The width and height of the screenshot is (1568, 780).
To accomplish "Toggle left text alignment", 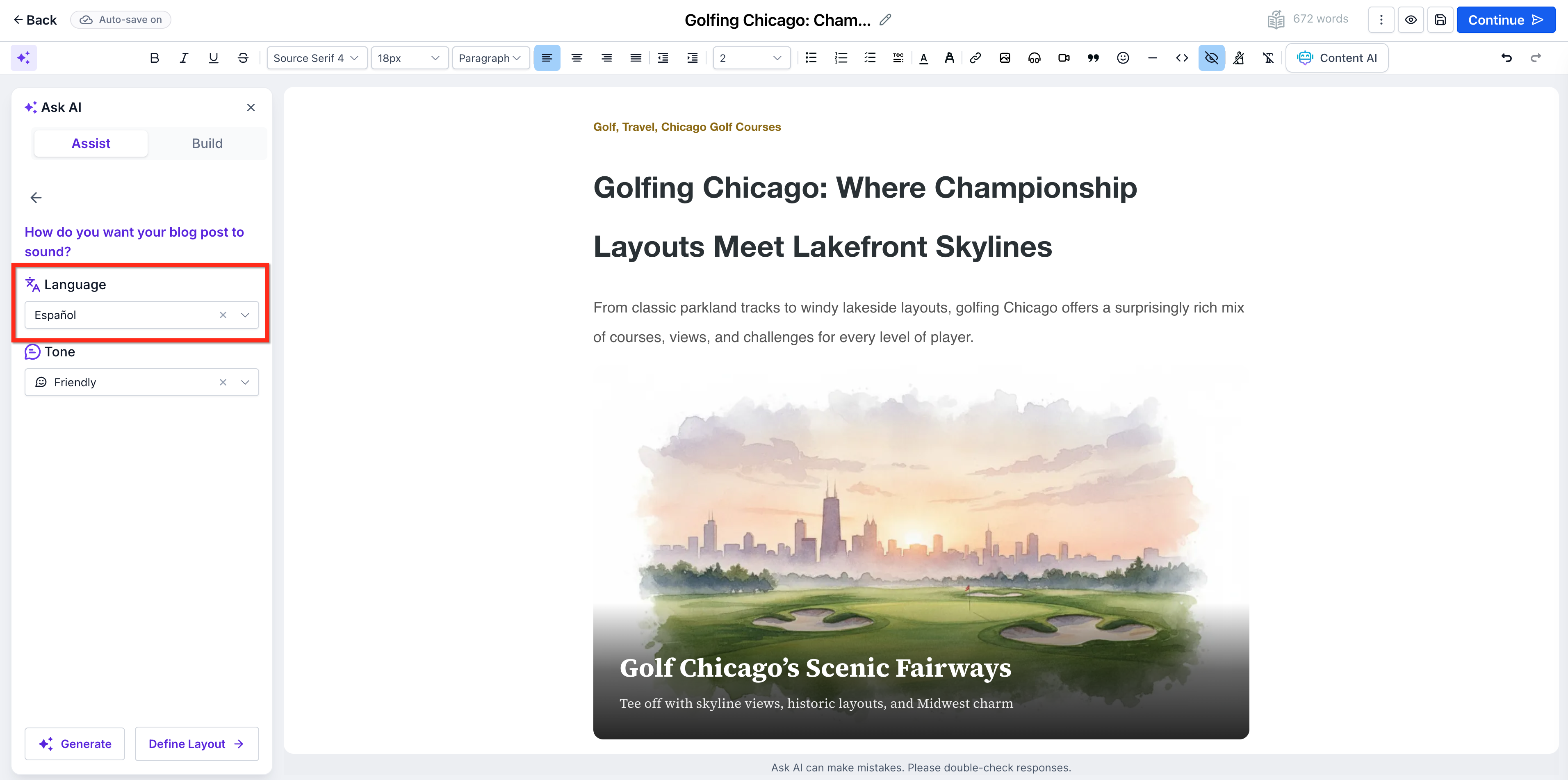I will [547, 58].
